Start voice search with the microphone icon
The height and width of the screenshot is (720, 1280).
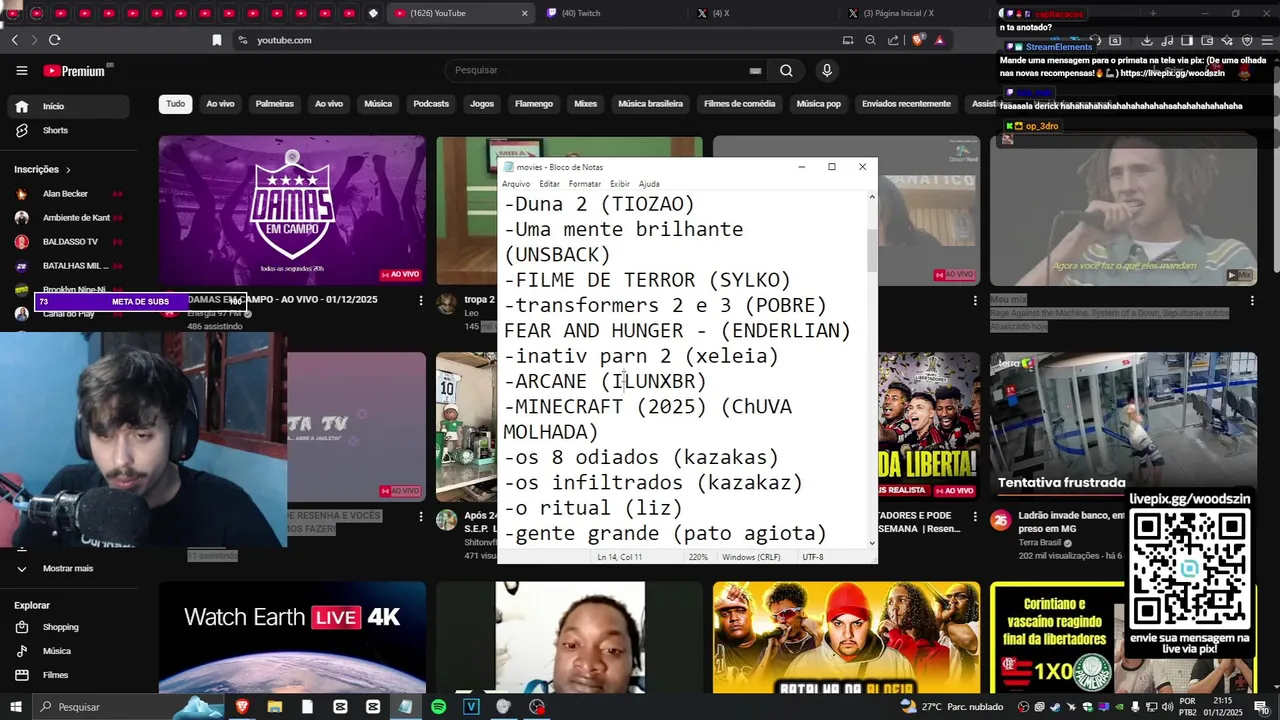[826, 70]
